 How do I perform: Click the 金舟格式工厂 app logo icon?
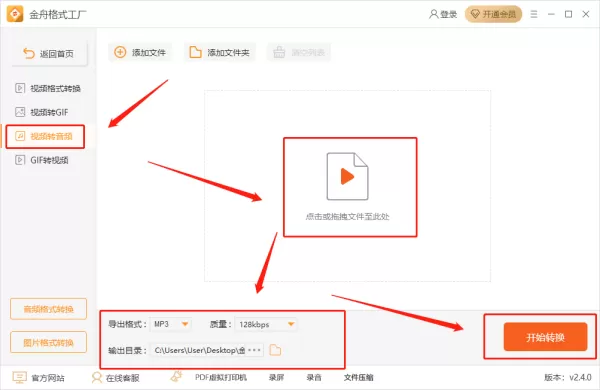click(x=15, y=14)
